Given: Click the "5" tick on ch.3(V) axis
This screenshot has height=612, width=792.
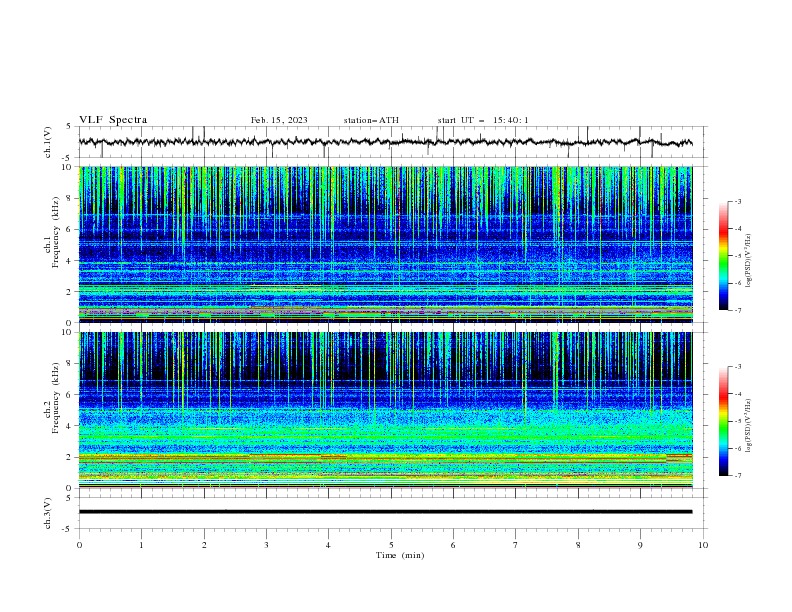Looking at the screenshot, I should 70,498.
